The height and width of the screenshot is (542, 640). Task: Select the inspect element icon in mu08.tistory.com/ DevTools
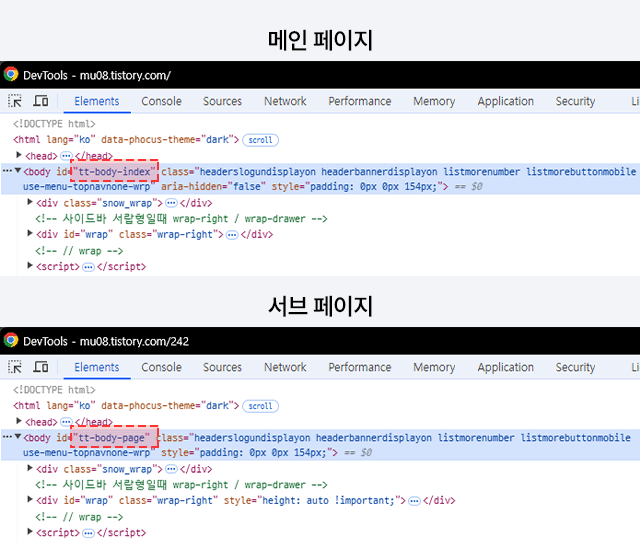tap(15, 101)
